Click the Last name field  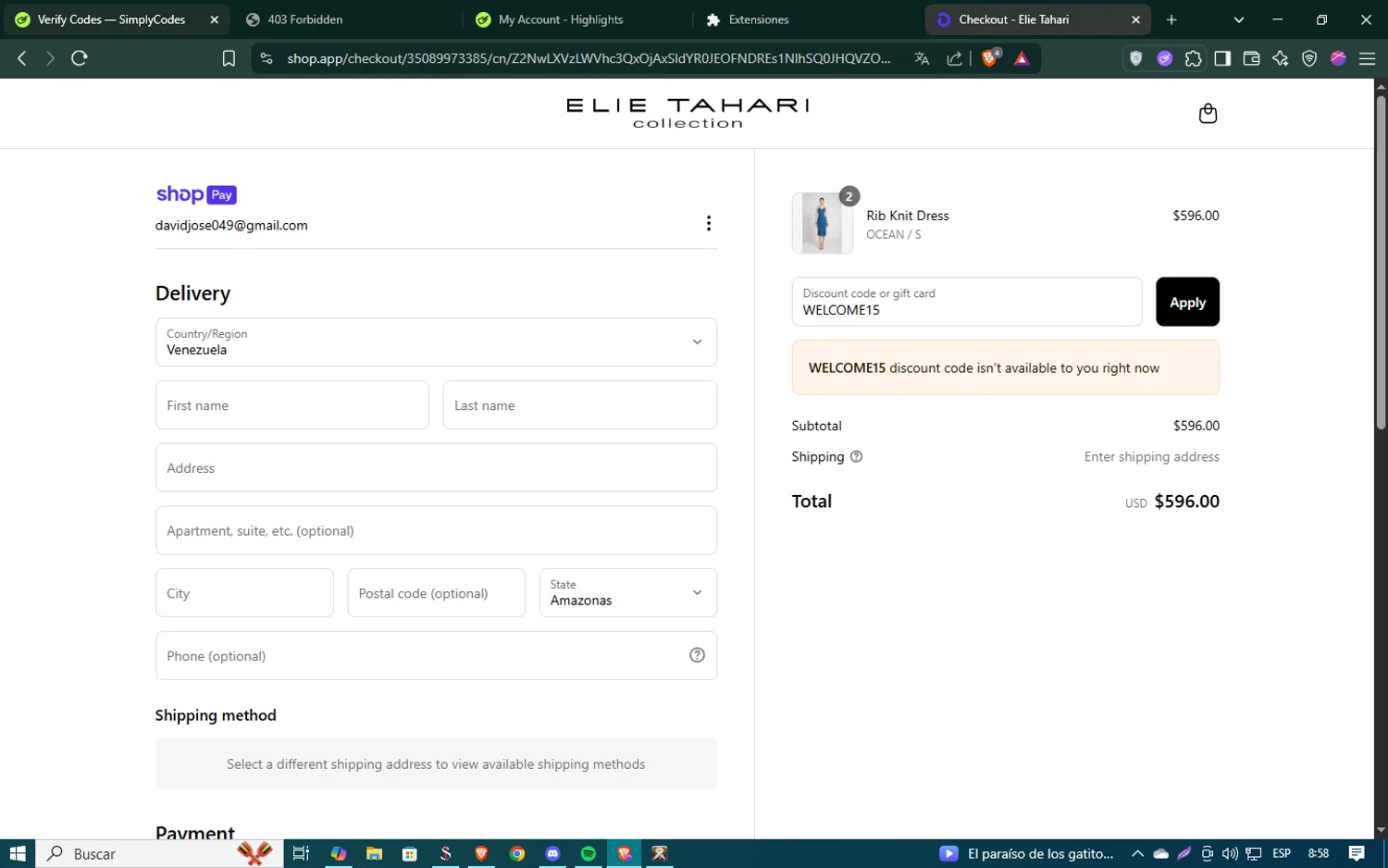click(x=580, y=405)
